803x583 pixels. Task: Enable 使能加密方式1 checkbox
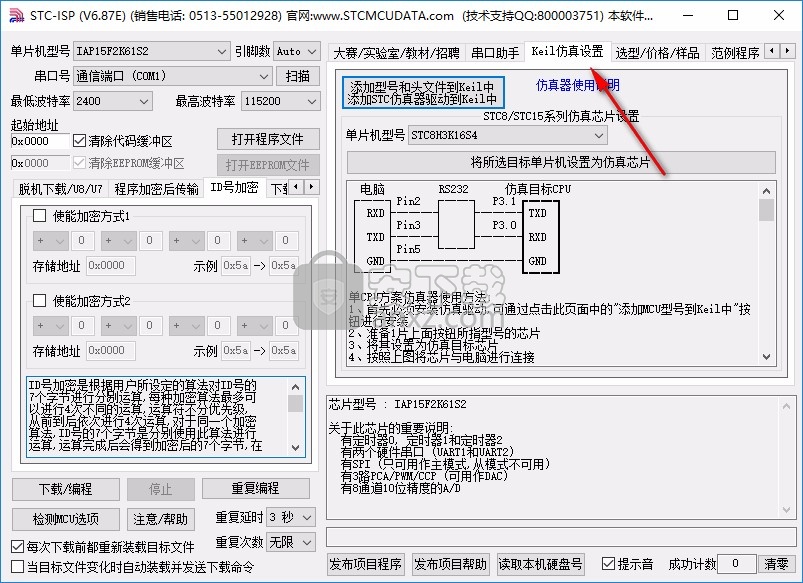tap(39, 215)
